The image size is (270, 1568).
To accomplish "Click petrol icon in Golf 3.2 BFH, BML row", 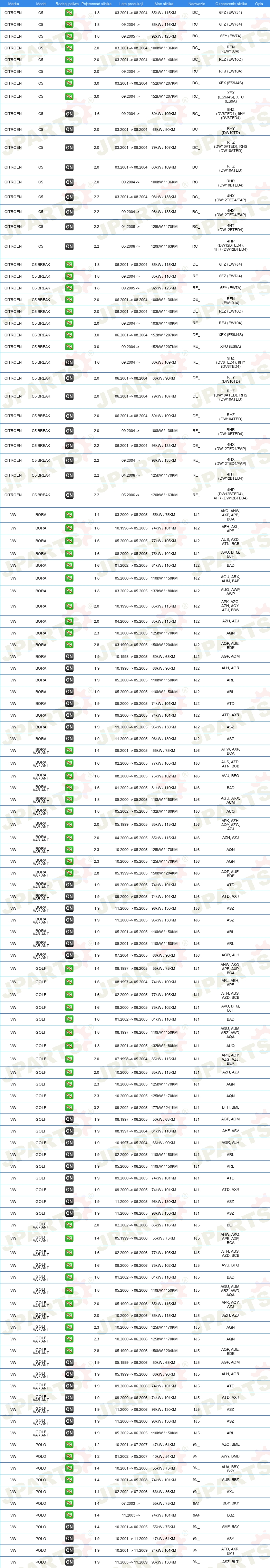I will point(69,1108).
